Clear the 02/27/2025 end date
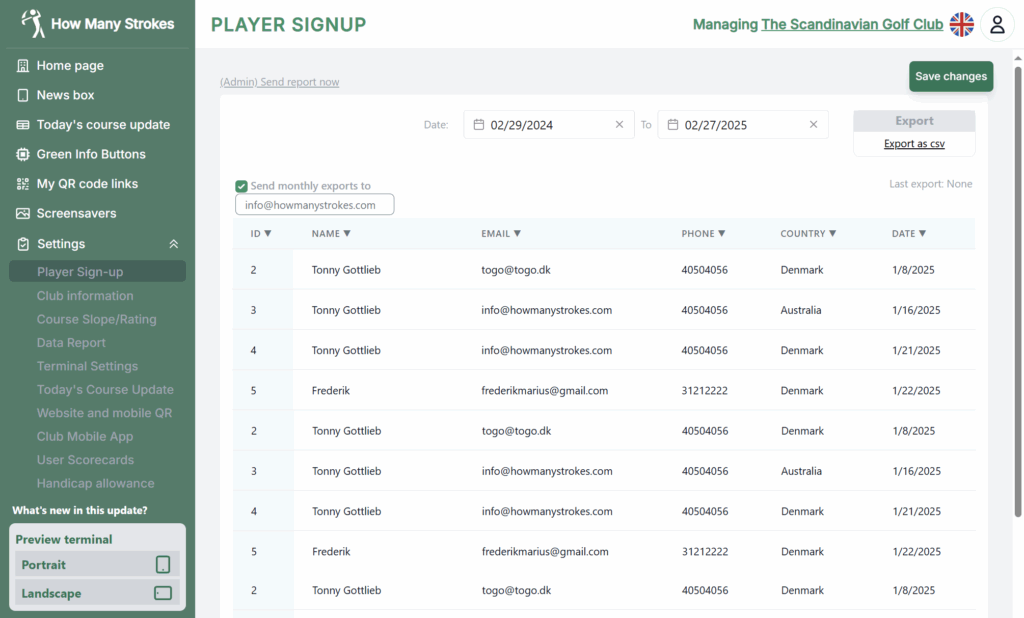Viewport: 1024px width, 618px height. pyautogui.click(x=813, y=124)
